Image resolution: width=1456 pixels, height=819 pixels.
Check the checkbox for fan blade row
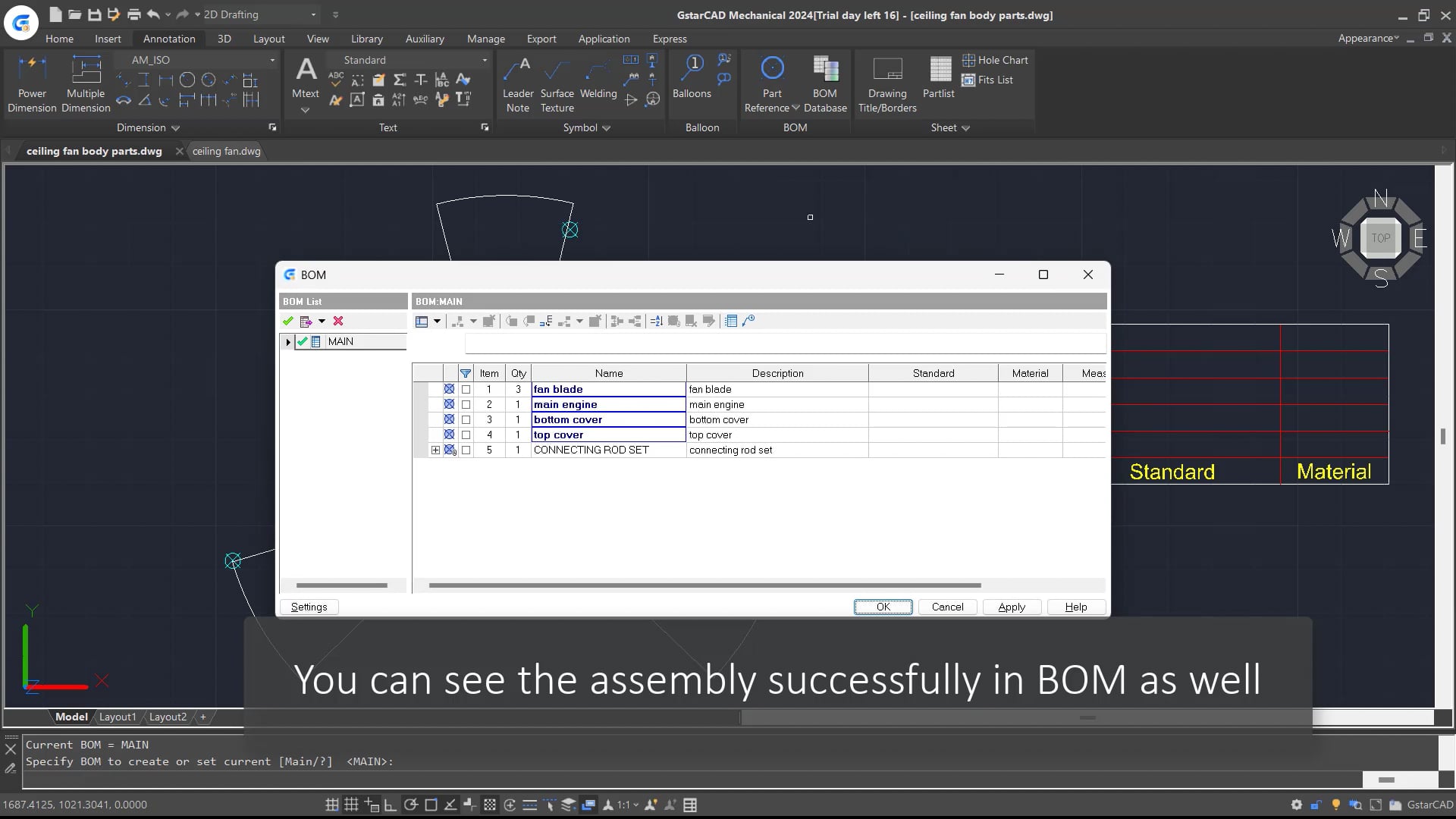[466, 389]
